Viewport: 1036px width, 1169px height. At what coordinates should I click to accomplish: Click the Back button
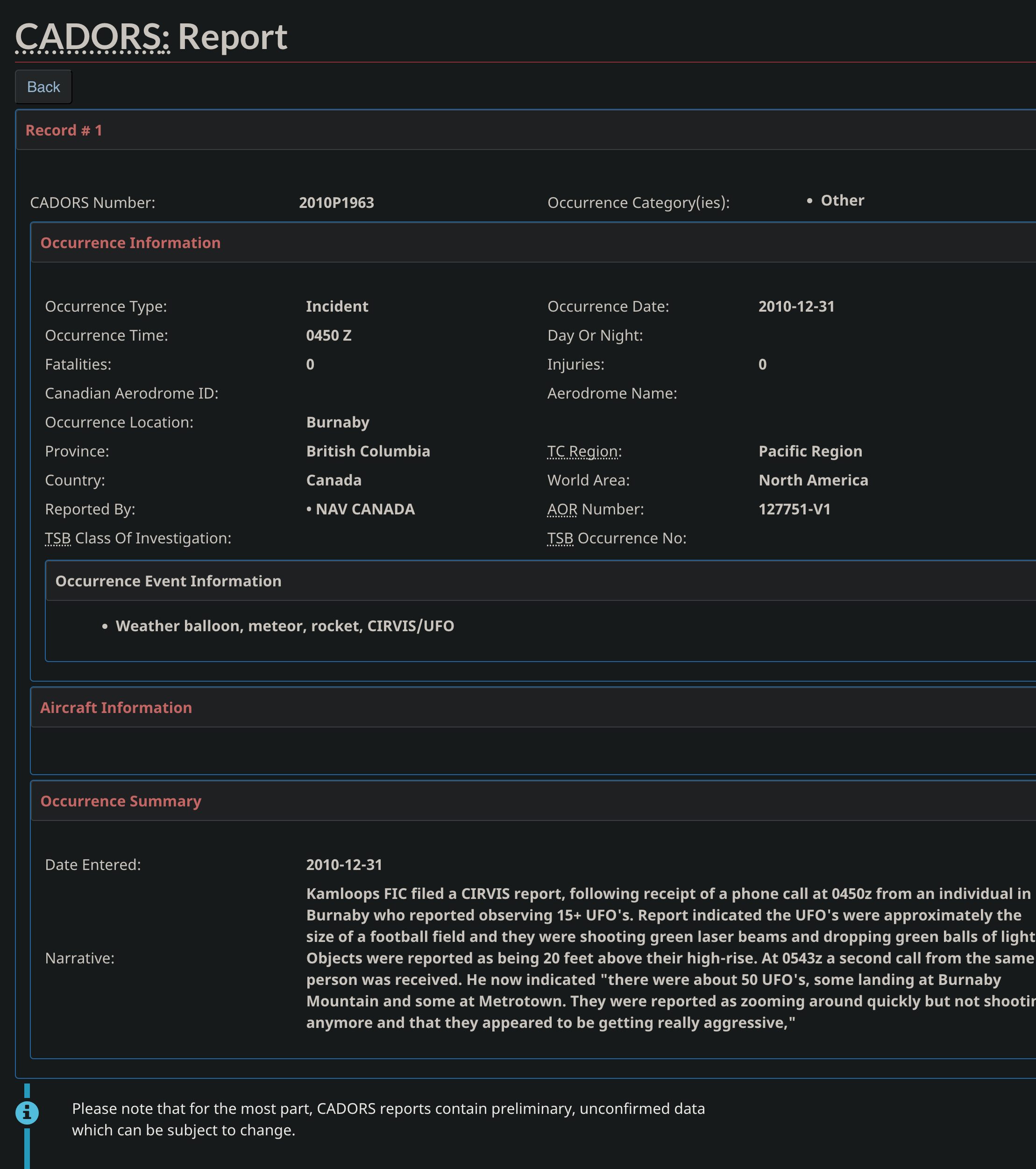pos(43,87)
